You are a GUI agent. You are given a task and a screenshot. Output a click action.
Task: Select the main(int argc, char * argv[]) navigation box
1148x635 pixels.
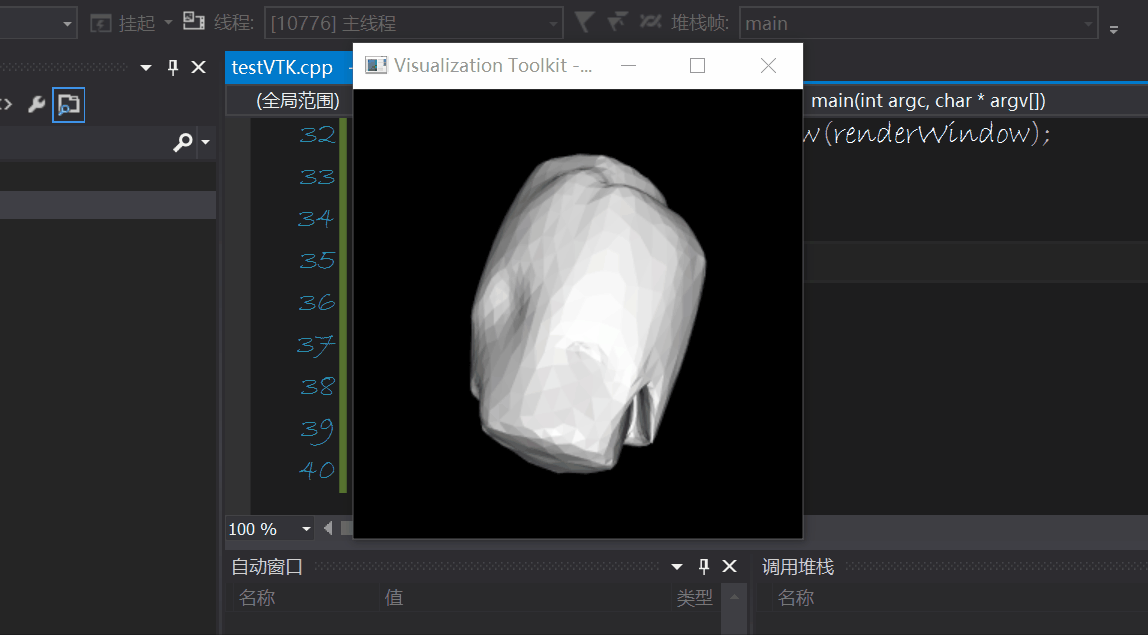tap(927, 101)
